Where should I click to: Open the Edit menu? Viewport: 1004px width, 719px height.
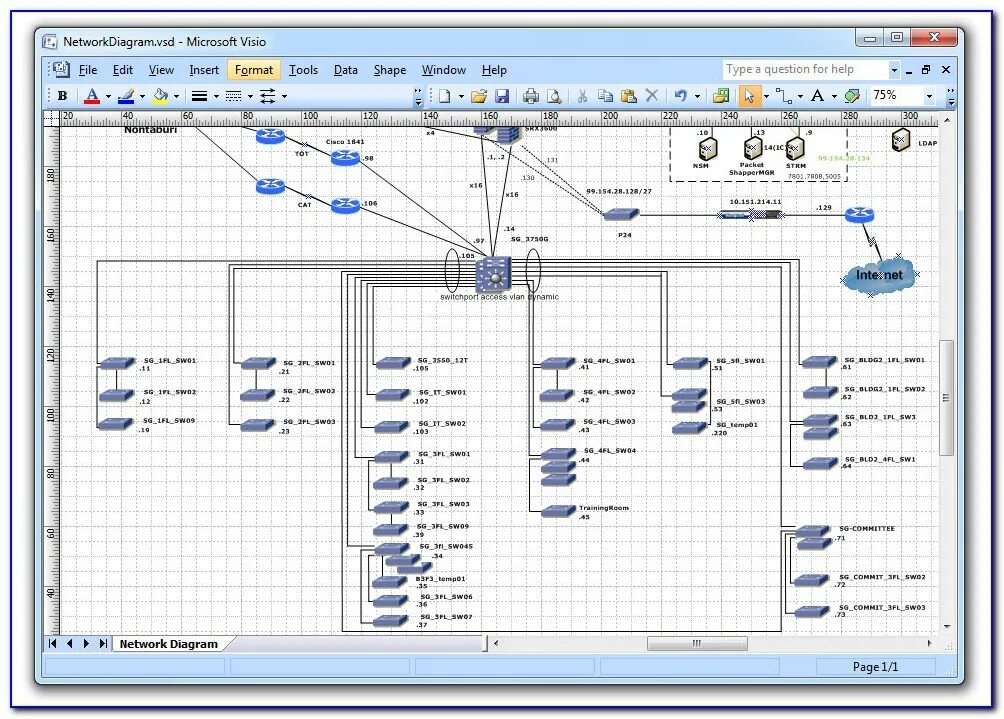click(122, 70)
